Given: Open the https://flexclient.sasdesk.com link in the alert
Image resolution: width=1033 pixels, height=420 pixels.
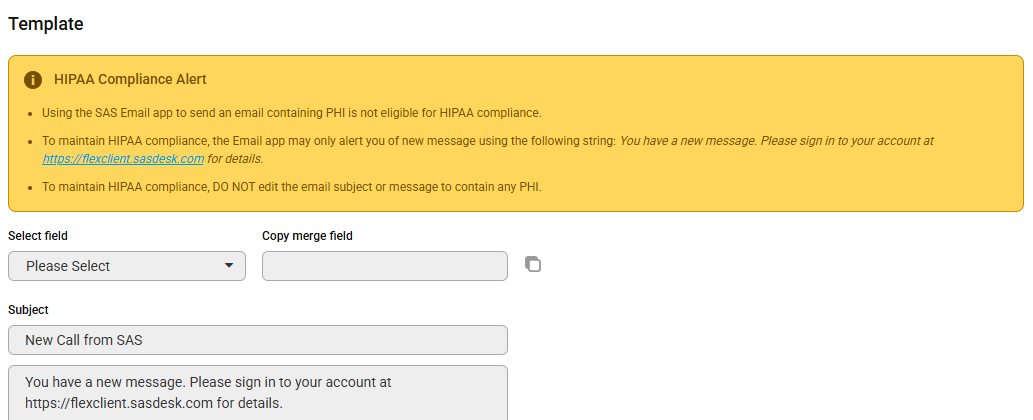Looking at the screenshot, I should (x=123, y=159).
